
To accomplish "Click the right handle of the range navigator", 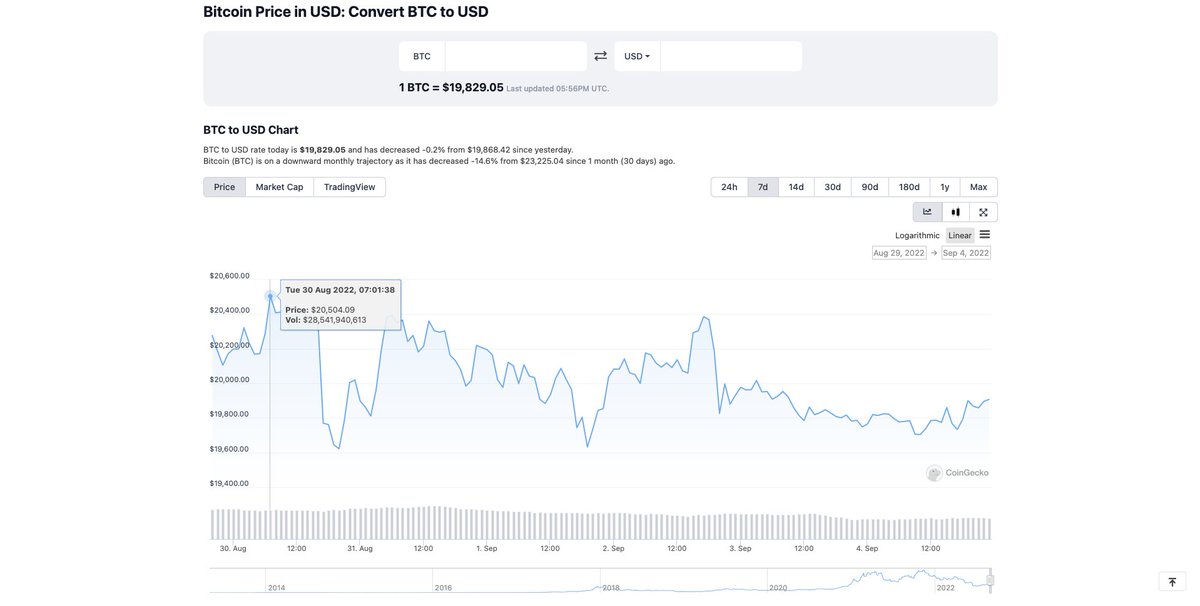I will [x=991, y=580].
